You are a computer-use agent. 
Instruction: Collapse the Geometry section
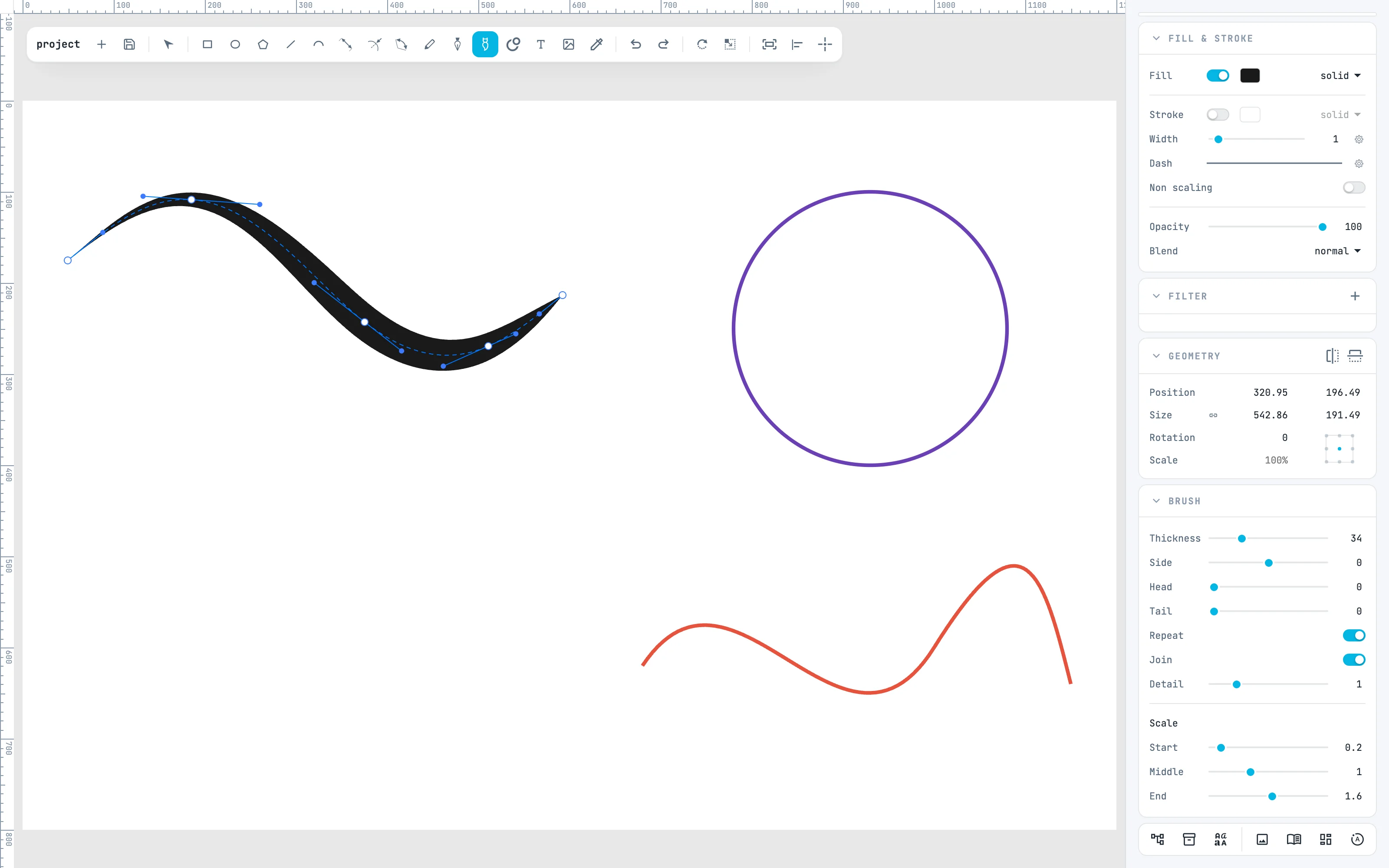coord(1156,356)
